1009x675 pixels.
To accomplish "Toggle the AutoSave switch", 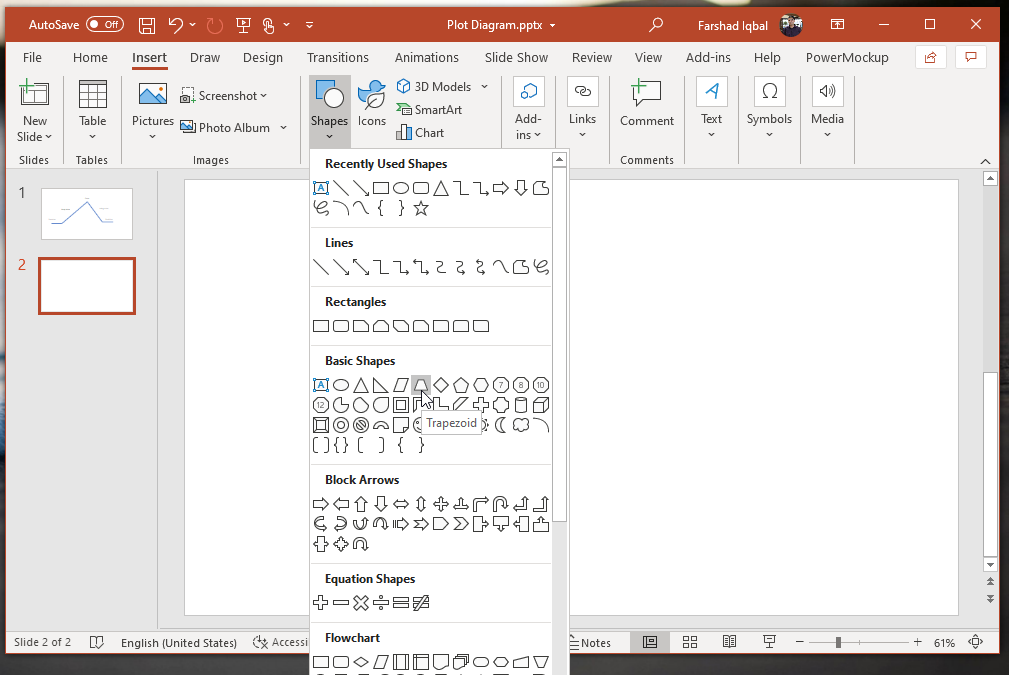I will pyautogui.click(x=105, y=24).
